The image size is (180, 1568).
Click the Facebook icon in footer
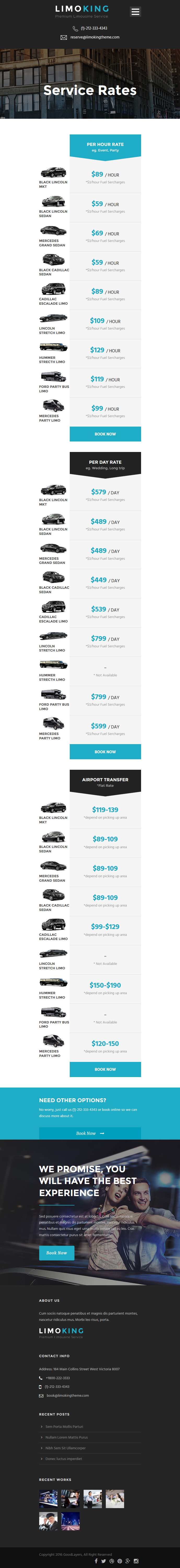click(96, 1561)
